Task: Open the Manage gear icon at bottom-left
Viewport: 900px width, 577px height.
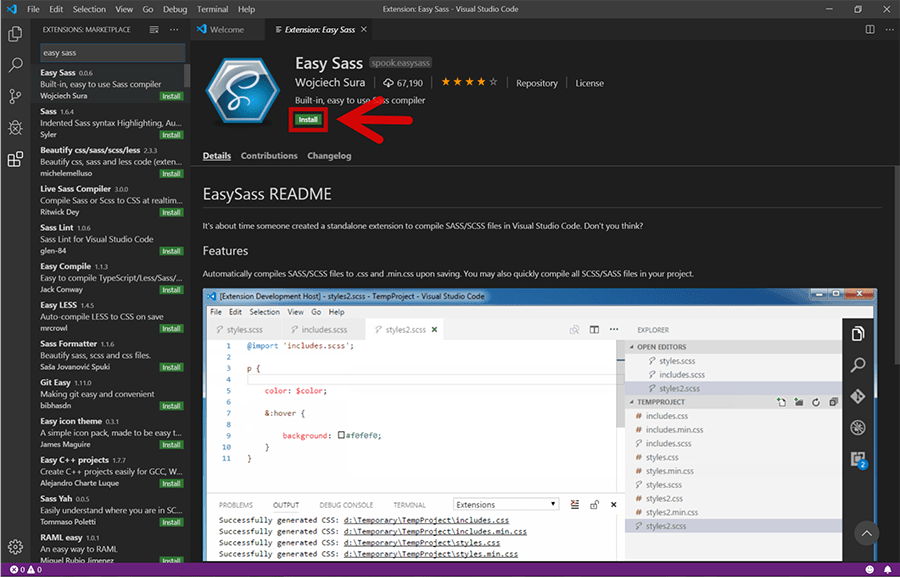Action: tap(15, 547)
